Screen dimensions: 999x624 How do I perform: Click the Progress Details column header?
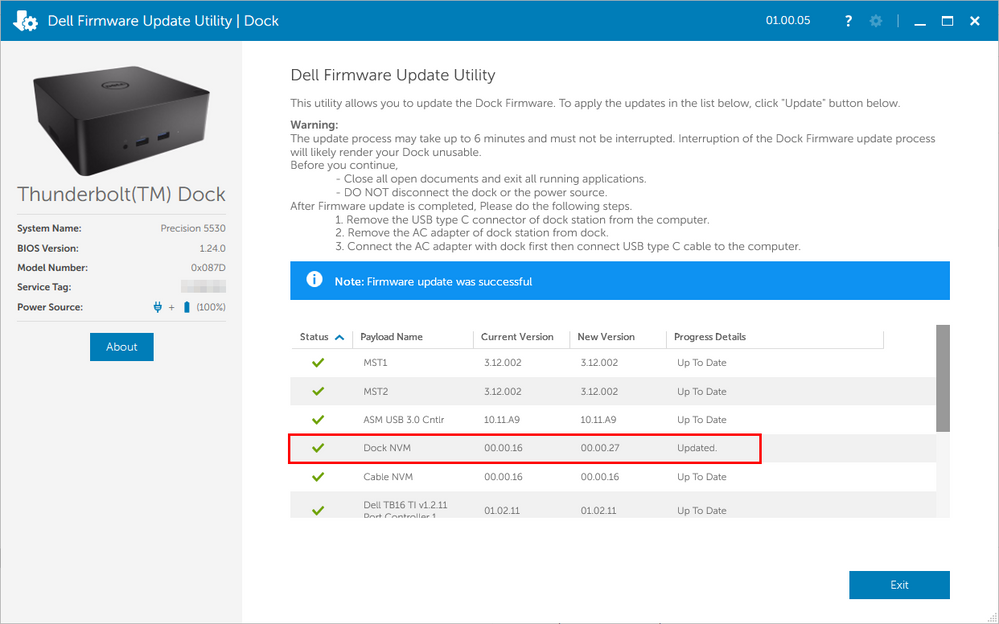click(x=710, y=337)
